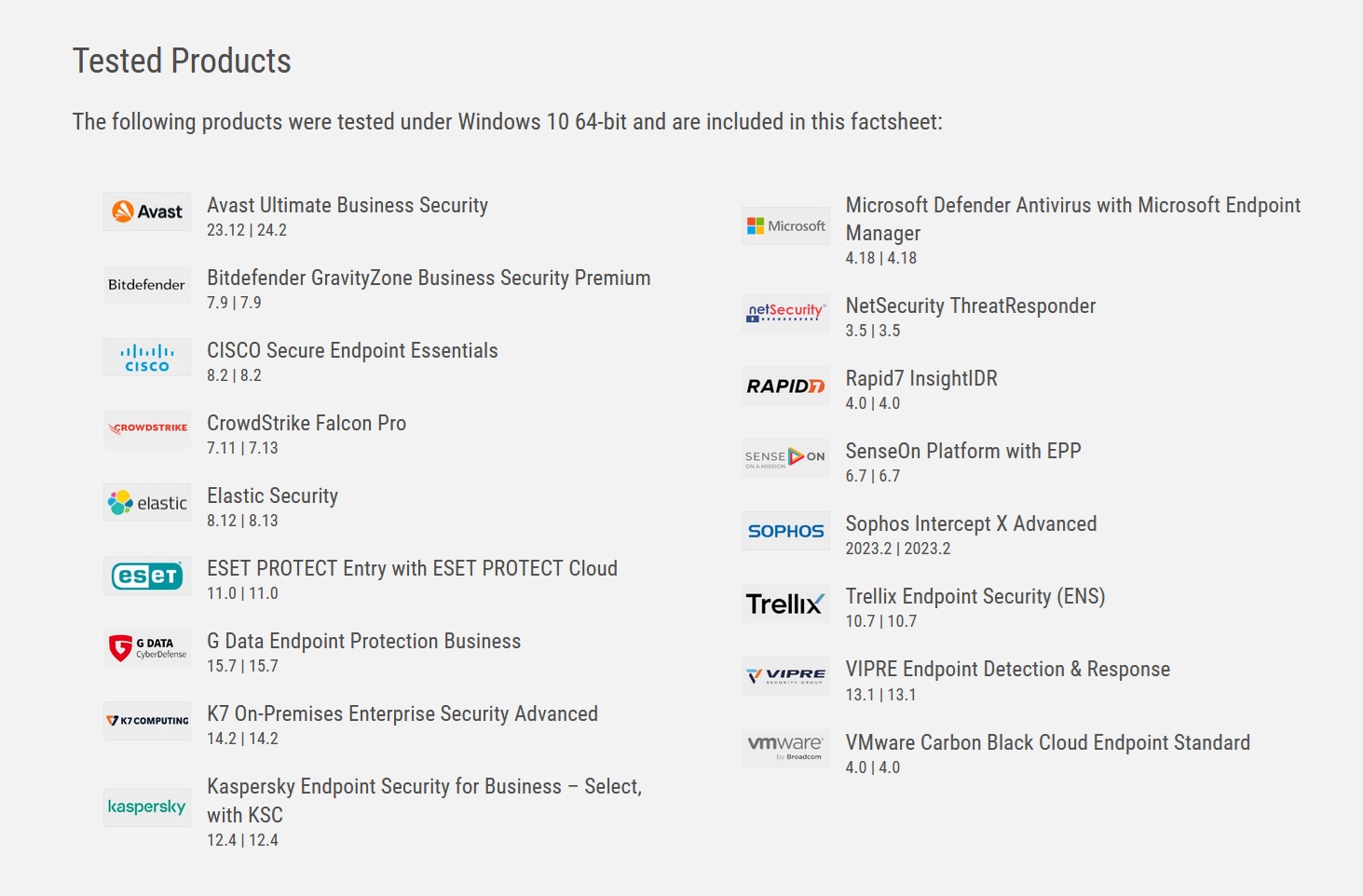Click the Kaspersky logo
The height and width of the screenshot is (896, 1363).
[x=147, y=807]
